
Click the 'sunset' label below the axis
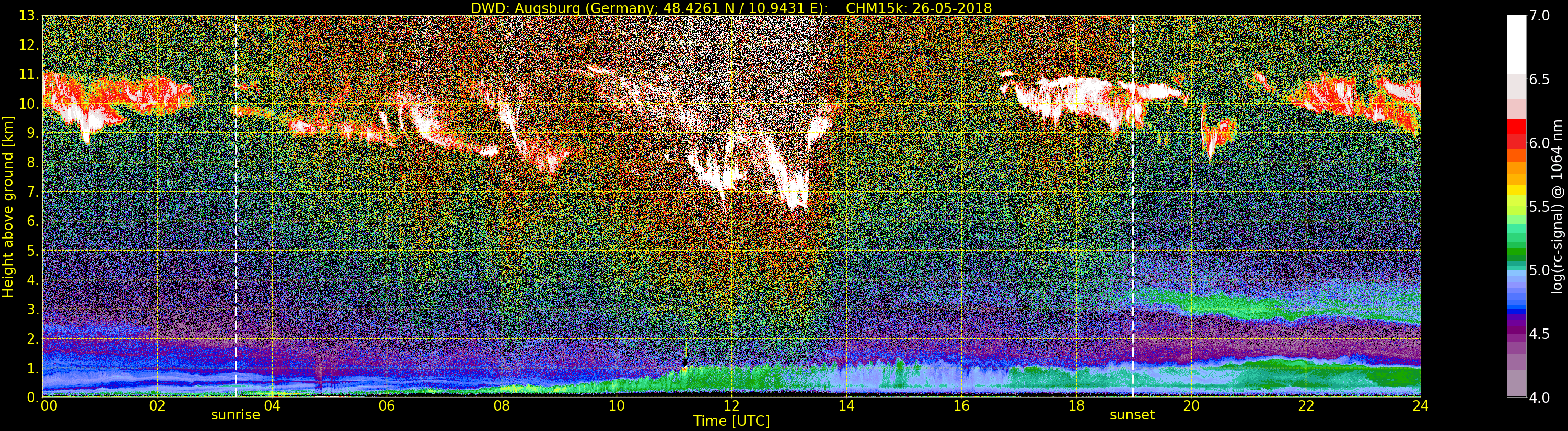pos(1132,415)
